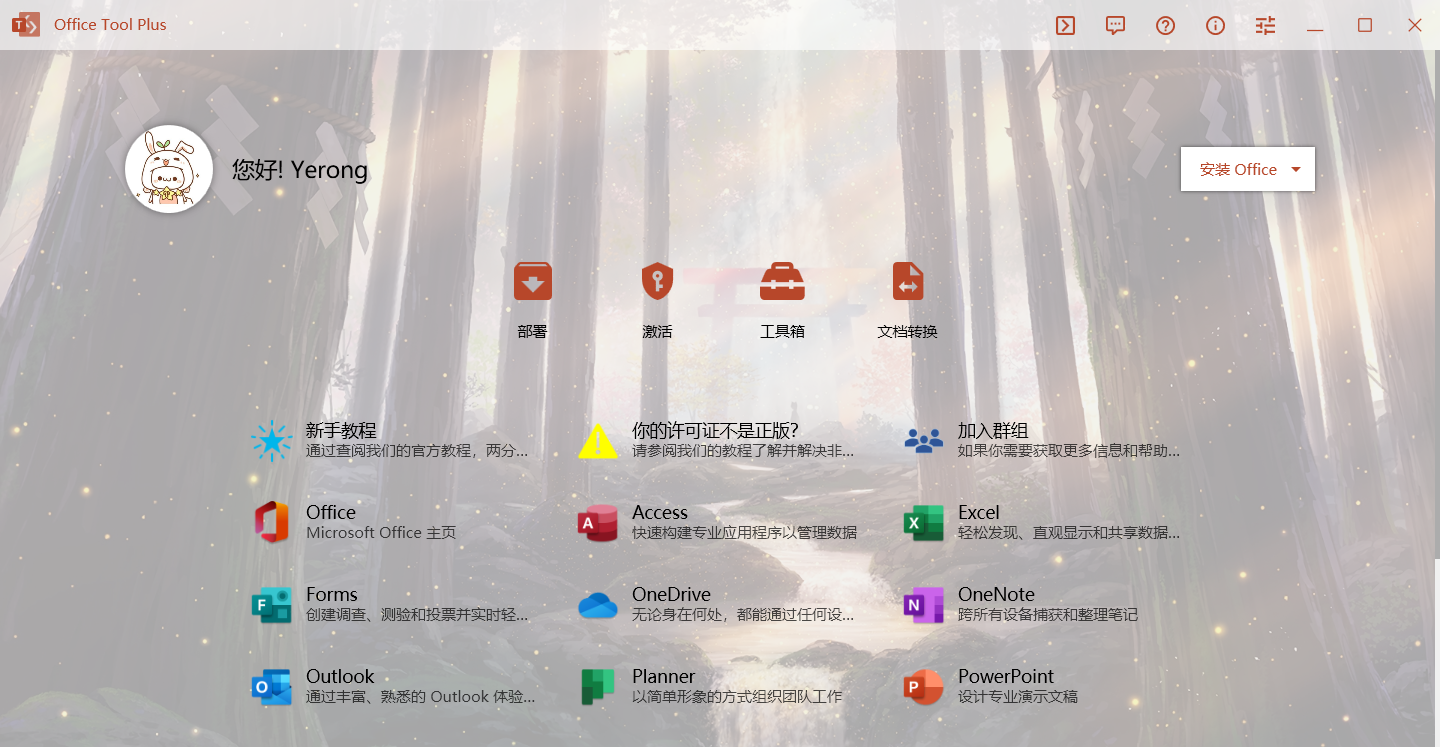Click the 安装 Office button
The height and width of the screenshot is (747, 1440).
1237,170
